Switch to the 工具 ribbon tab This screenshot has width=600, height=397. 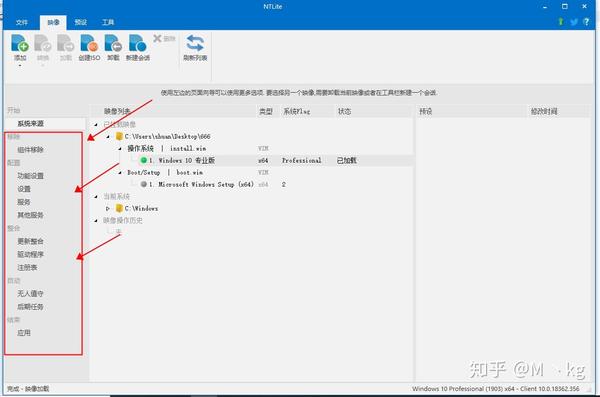click(108, 22)
